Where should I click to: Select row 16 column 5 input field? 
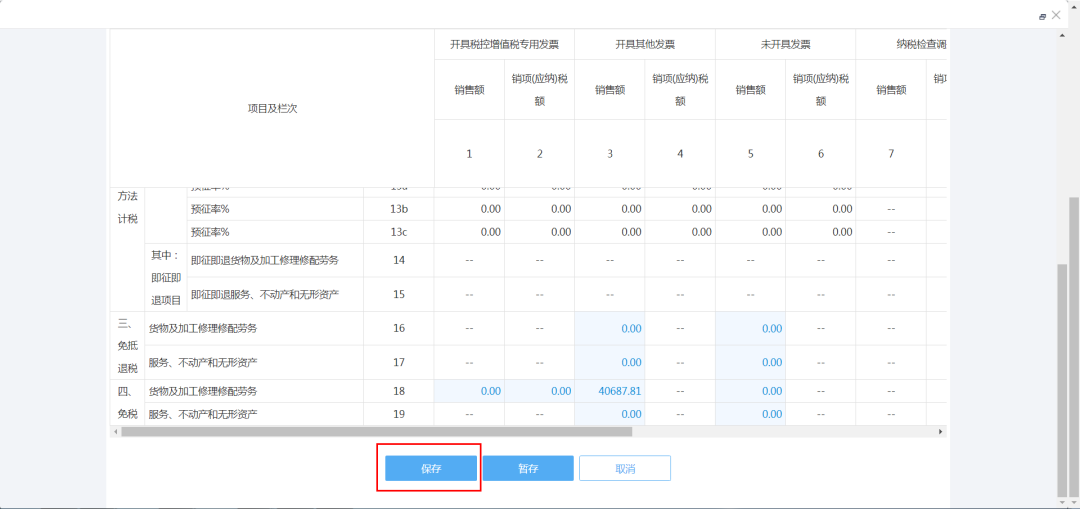point(750,329)
